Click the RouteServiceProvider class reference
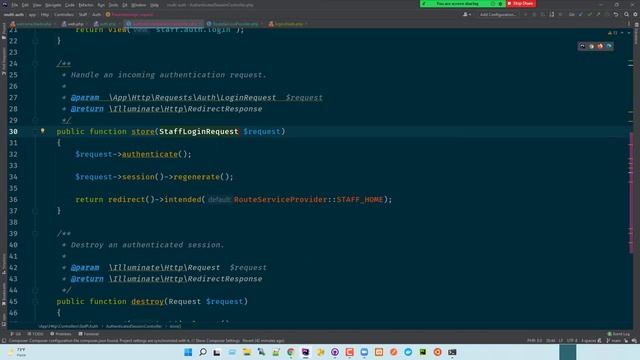 [280, 200]
